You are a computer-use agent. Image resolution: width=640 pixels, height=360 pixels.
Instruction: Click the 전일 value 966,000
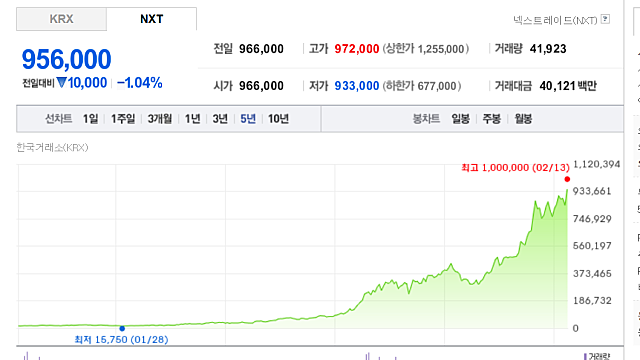(261, 49)
